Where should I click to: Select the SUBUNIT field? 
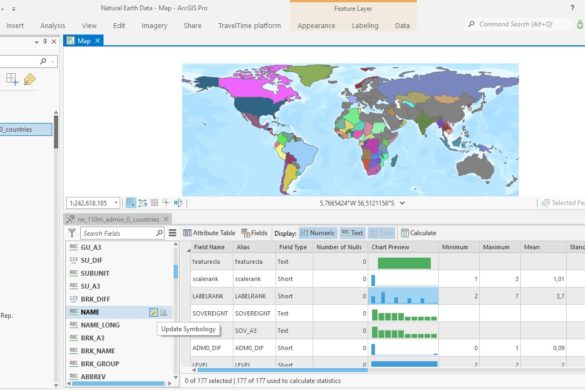point(95,273)
